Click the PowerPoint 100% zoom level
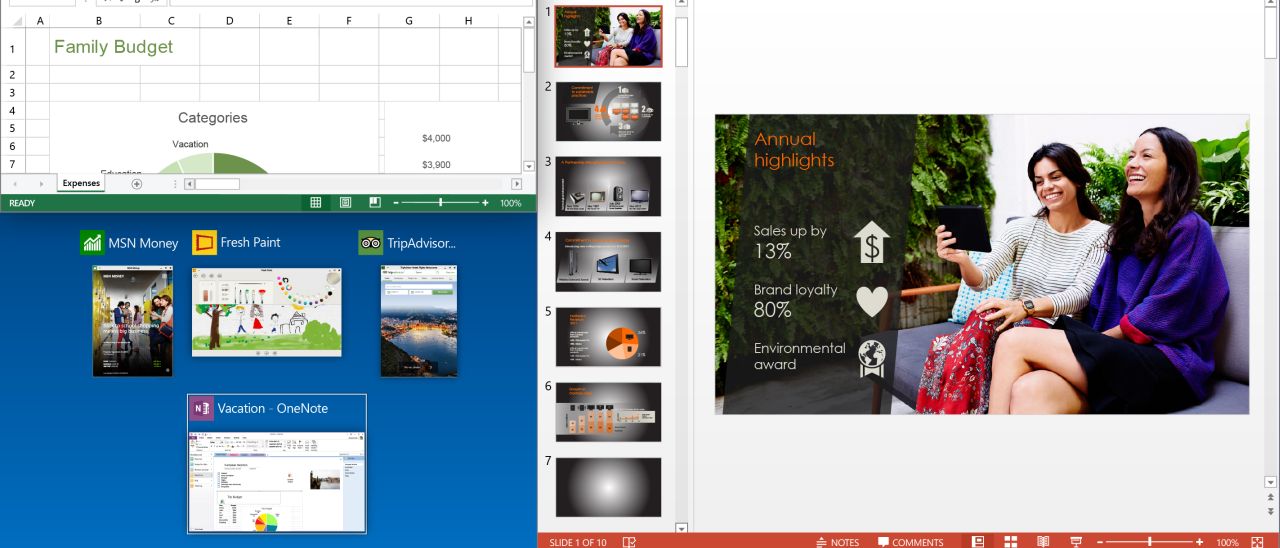 pyautogui.click(x=1227, y=542)
